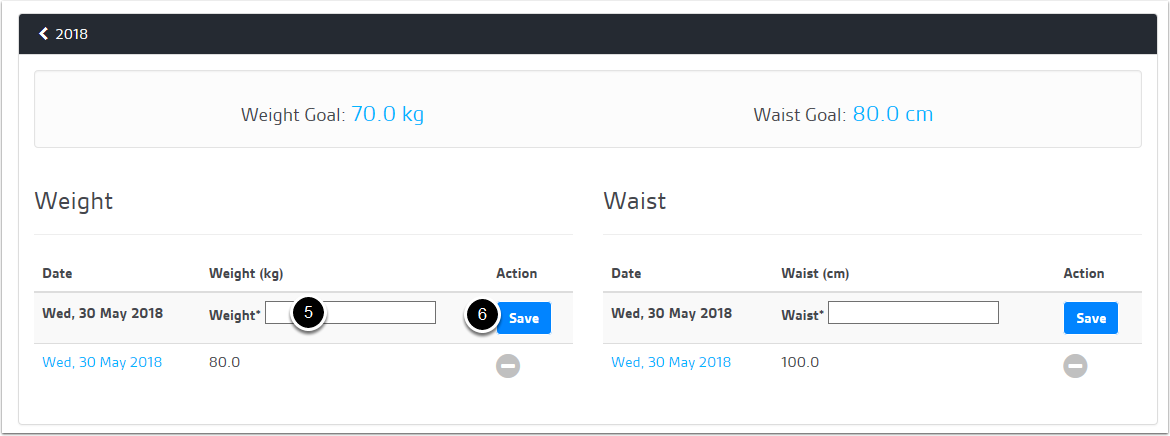1170x436 pixels.
Task: Click the Action header in Waist table
Action: click(x=1083, y=274)
